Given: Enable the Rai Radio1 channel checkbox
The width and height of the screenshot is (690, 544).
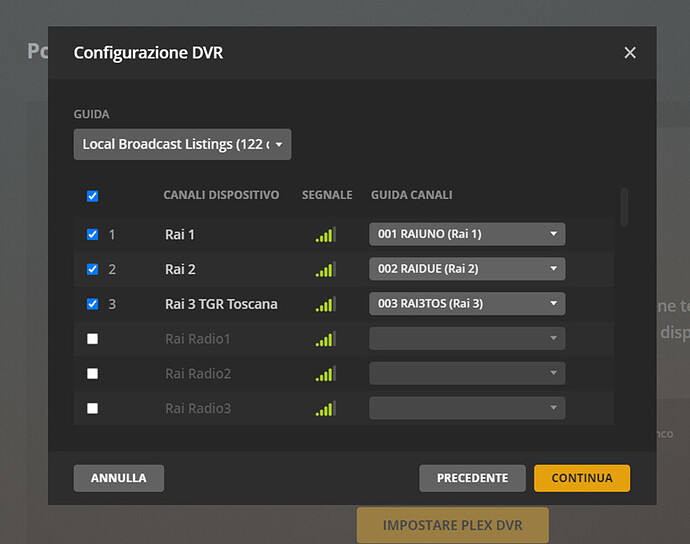Looking at the screenshot, I should click(92, 338).
